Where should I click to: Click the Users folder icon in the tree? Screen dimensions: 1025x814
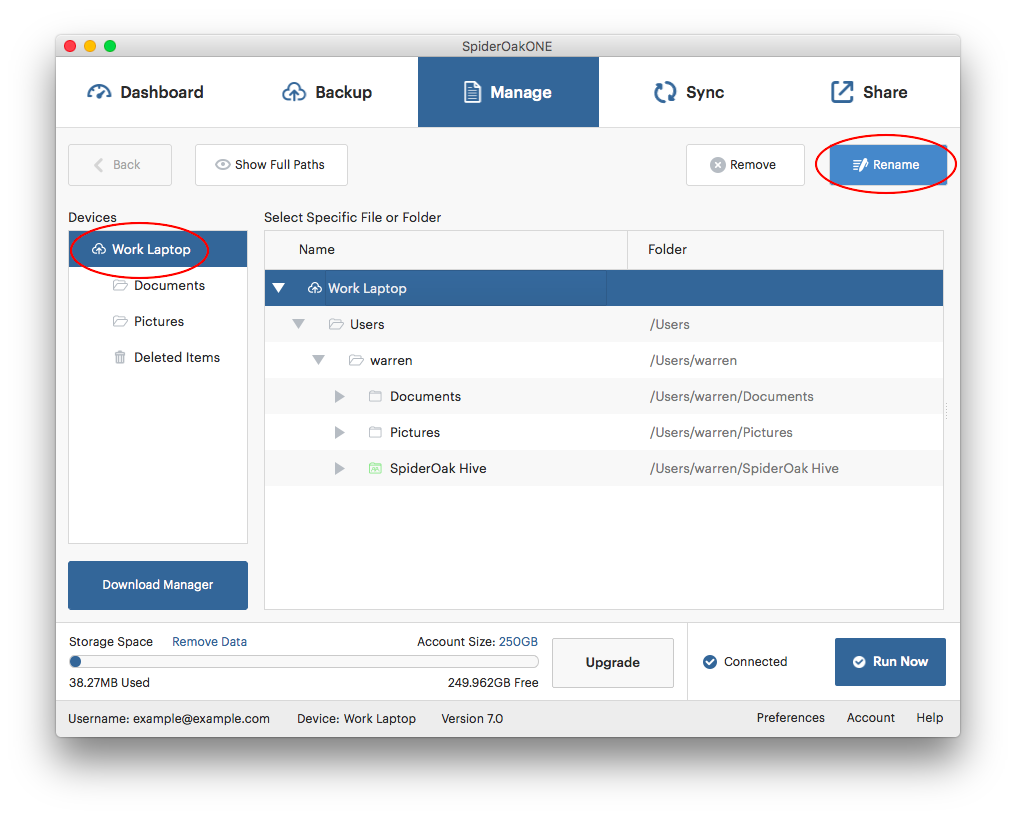point(336,324)
